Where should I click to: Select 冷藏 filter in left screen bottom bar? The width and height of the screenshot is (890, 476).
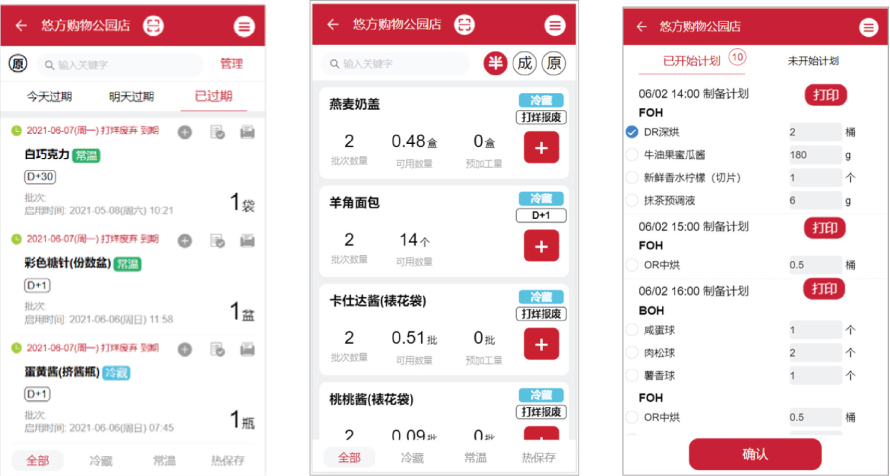tap(100, 460)
